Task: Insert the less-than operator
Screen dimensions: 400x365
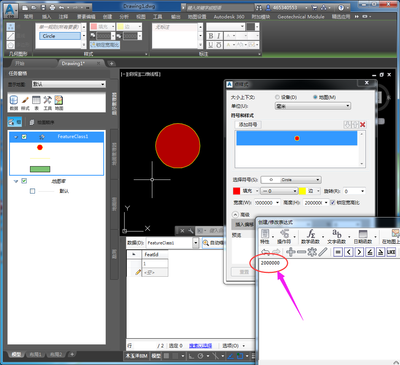Action: click(x=348, y=252)
